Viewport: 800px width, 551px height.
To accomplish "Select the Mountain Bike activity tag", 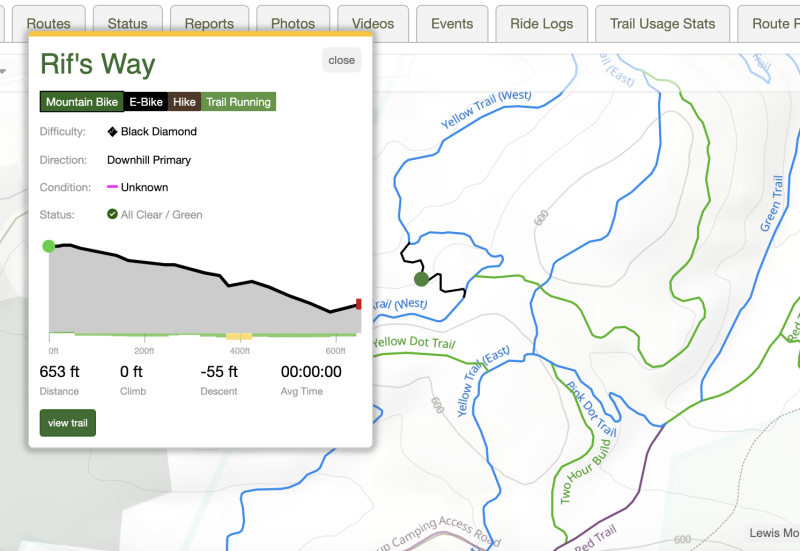I will [82, 102].
